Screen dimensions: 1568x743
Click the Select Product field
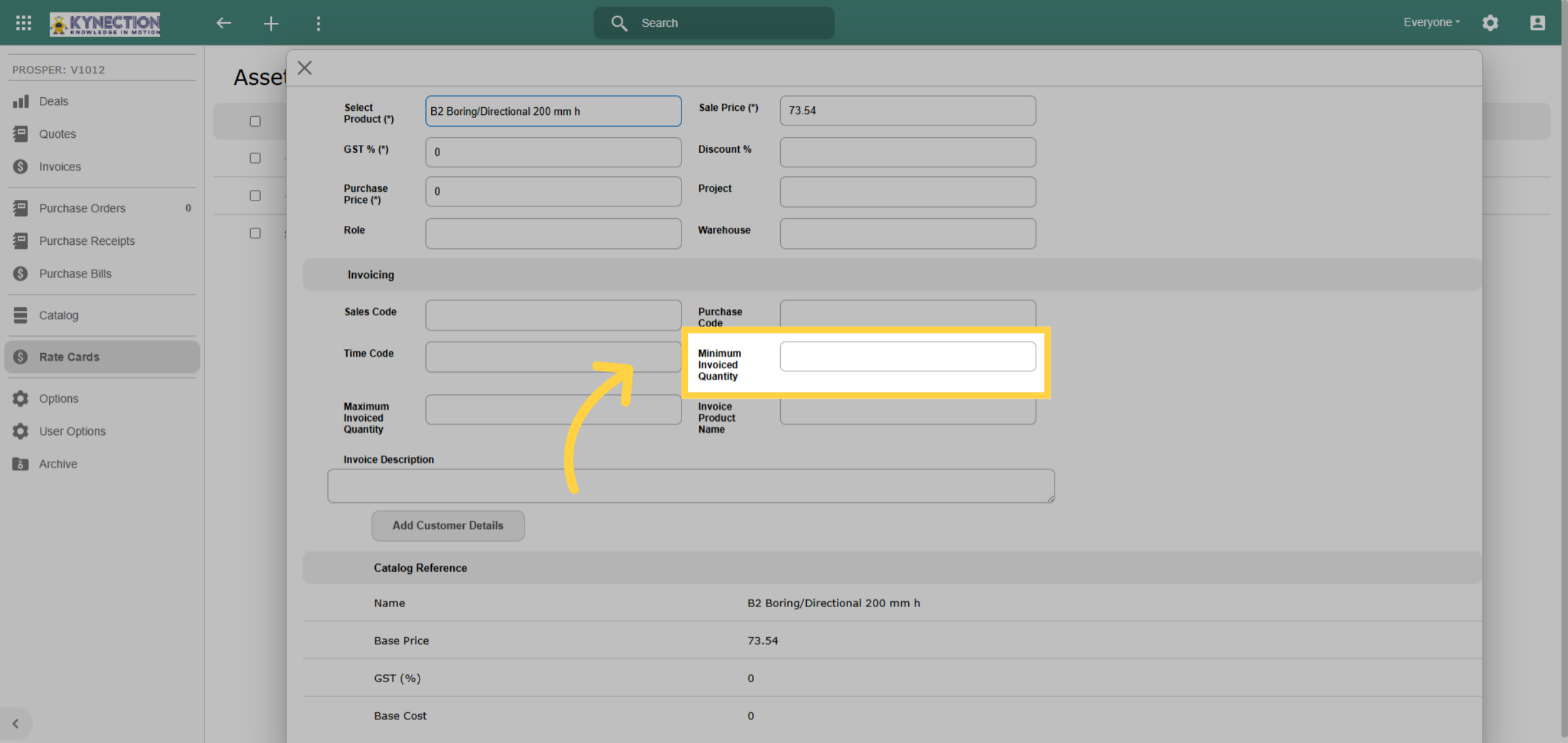pos(553,111)
